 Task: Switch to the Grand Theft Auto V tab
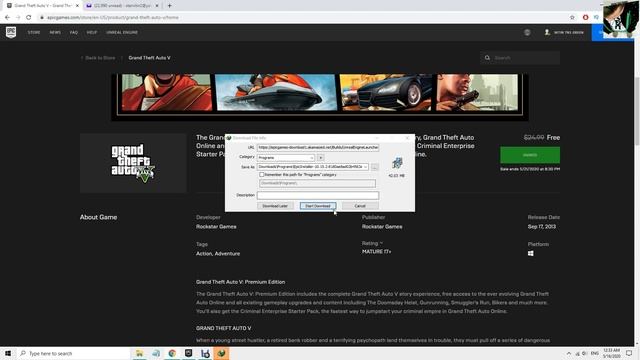[x=41, y=6]
